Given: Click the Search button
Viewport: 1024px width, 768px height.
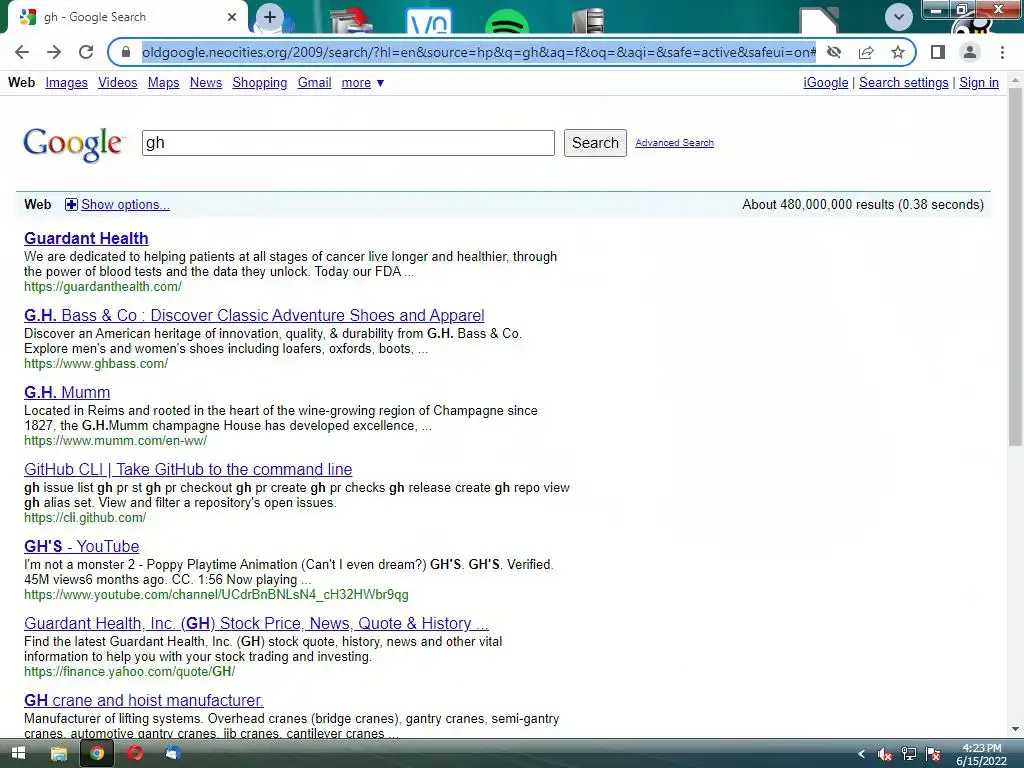Looking at the screenshot, I should [595, 143].
